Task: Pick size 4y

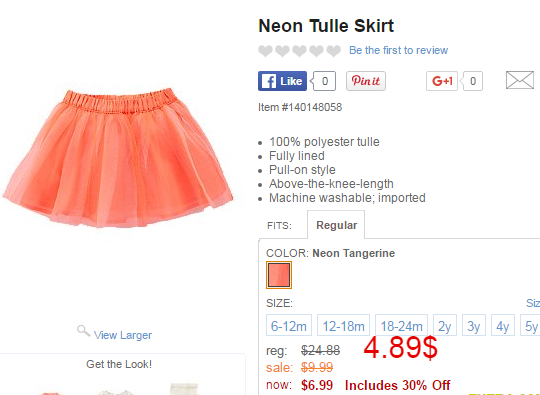Action: [x=502, y=325]
